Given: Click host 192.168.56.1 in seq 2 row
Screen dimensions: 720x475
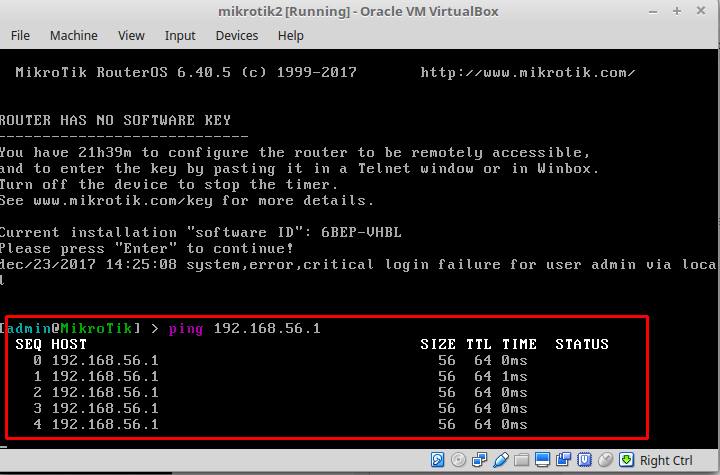Looking at the screenshot, I should click(105, 393).
